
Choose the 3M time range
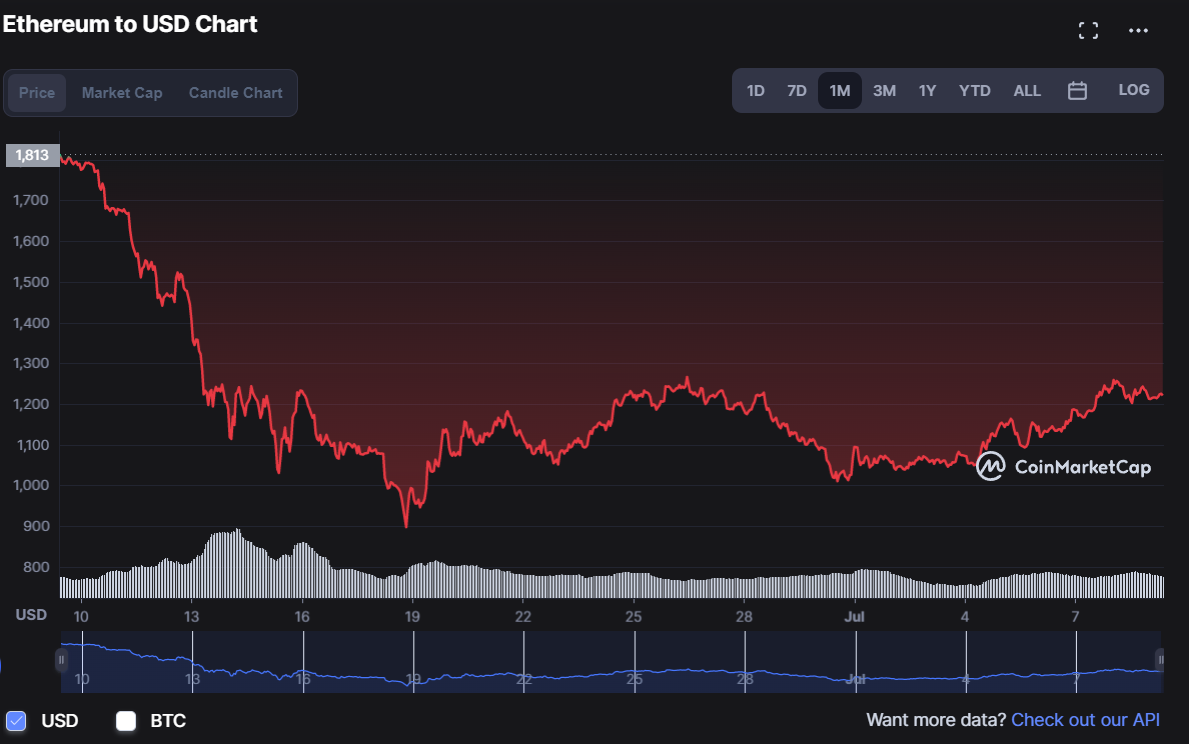884,91
